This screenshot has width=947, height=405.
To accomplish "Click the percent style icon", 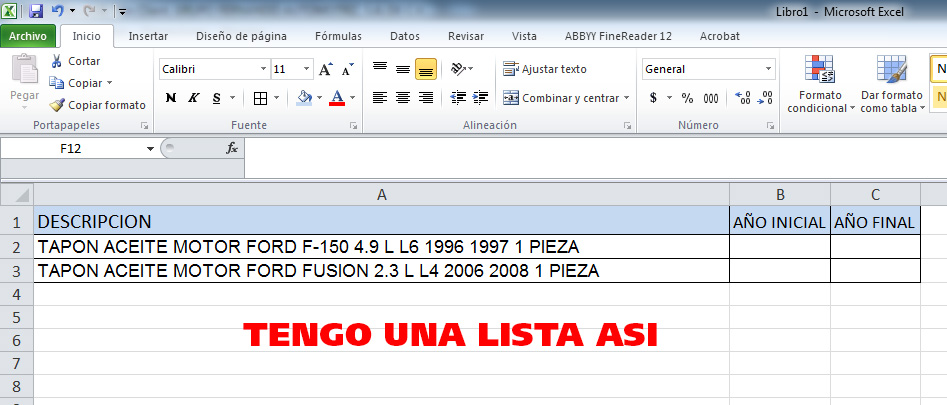I will tap(687, 98).
